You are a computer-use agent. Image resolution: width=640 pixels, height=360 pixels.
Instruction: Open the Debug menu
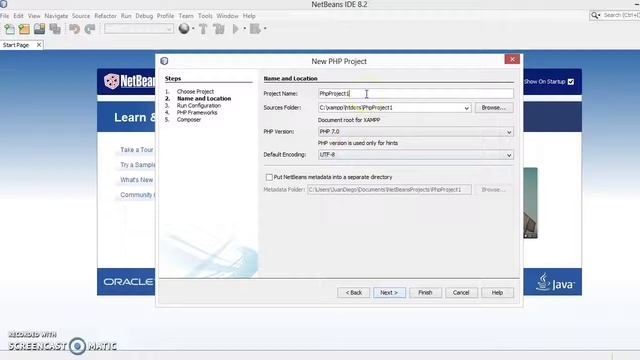[144, 16]
